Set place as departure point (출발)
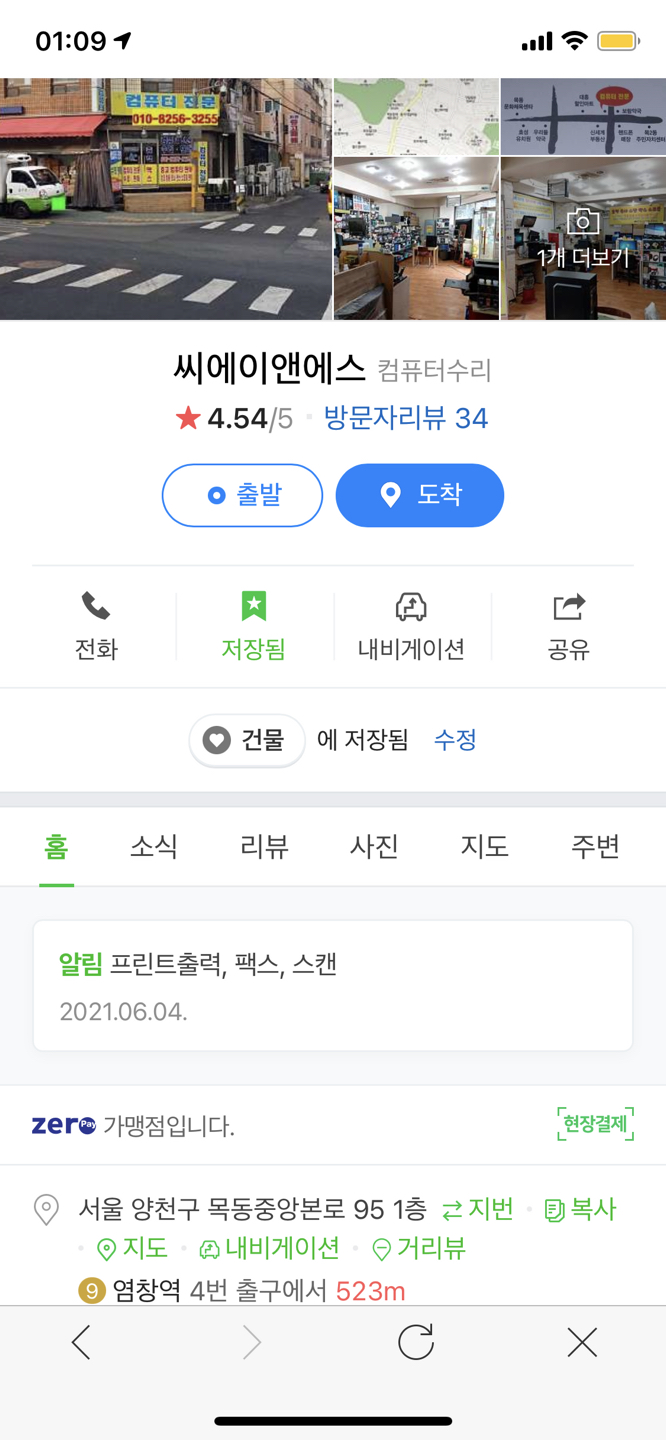Viewport: 666px width, 1440px height. click(x=242, y=495)
